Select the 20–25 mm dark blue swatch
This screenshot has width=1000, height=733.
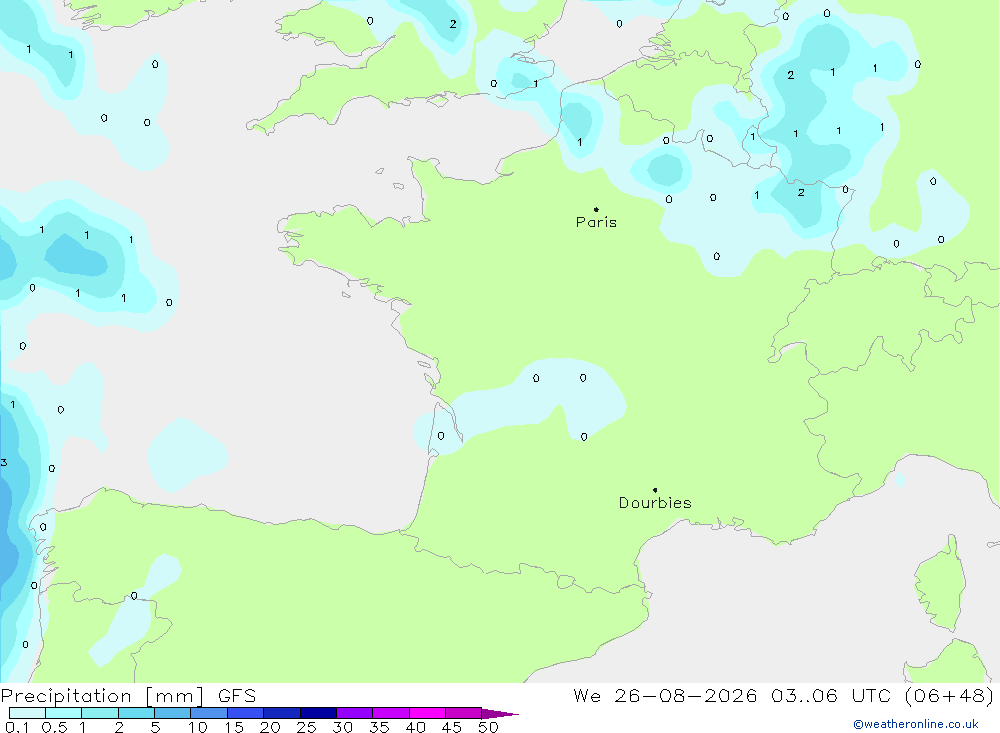tap(281, 713)
